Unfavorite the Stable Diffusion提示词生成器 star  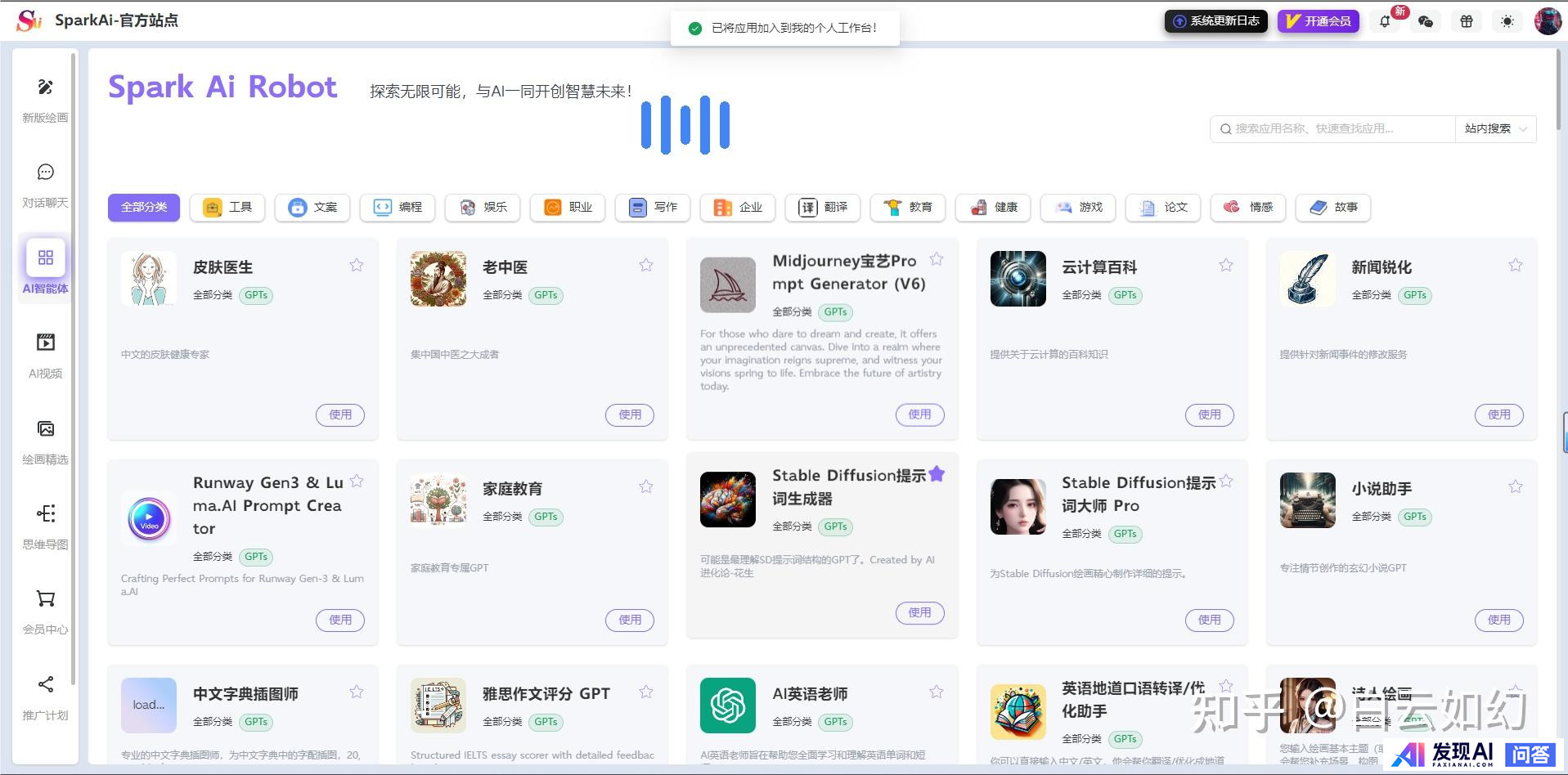[x=937, y=474]
